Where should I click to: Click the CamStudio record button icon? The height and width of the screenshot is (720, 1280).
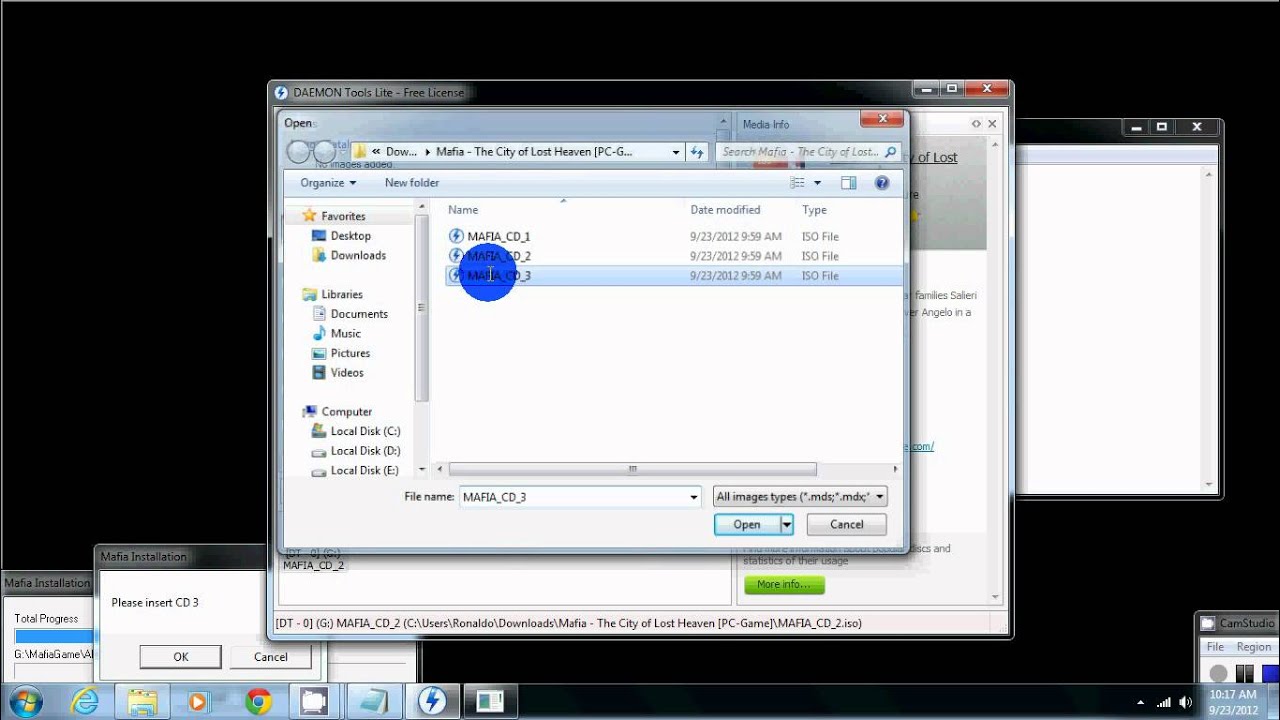(1218, 673)
